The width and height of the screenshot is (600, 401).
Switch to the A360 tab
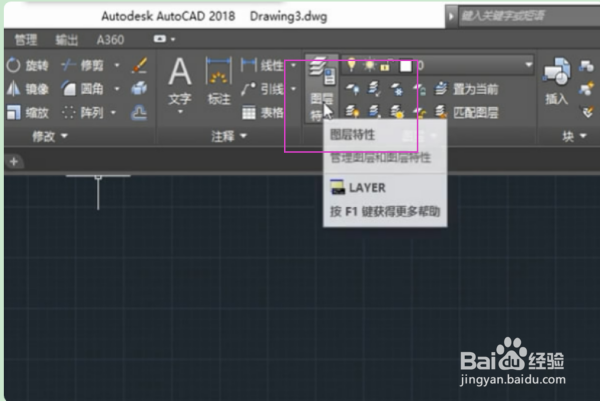[x=110, y=40]
